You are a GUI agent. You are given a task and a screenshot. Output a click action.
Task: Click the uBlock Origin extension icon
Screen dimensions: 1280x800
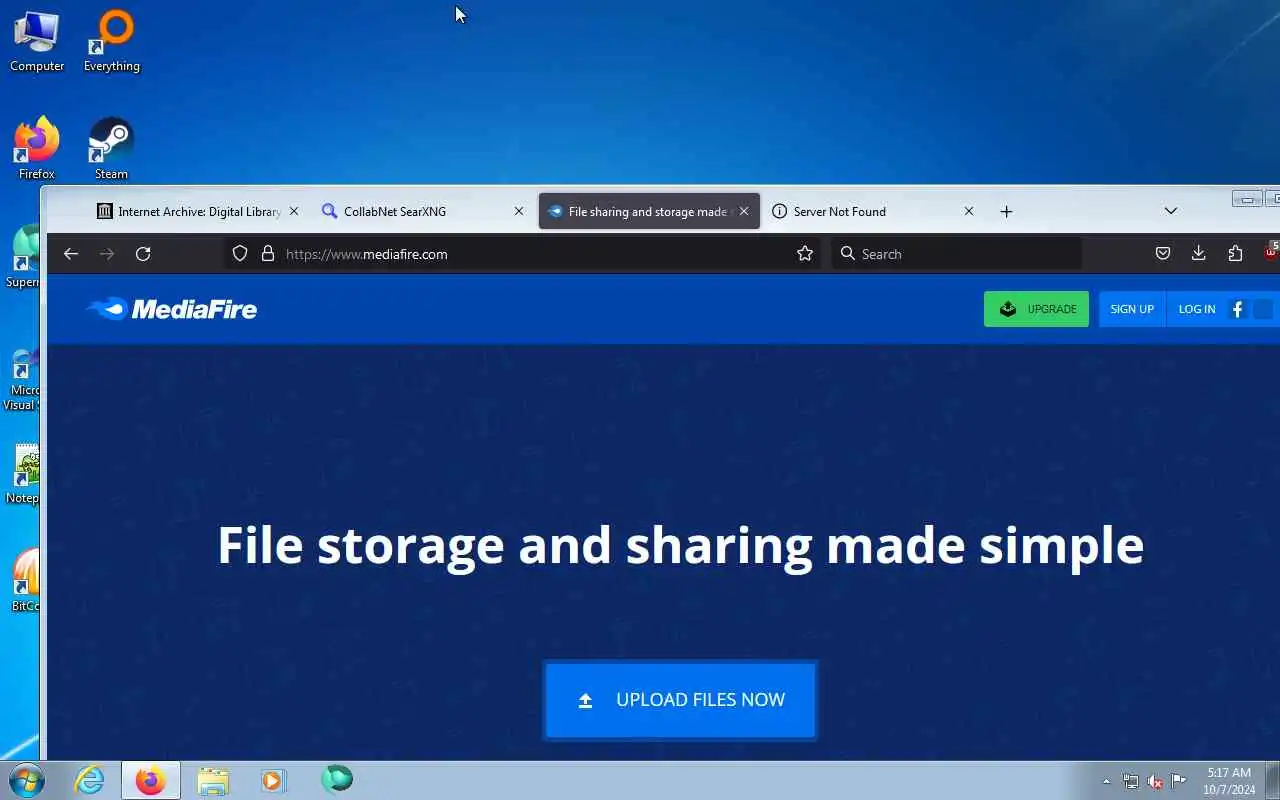(x=1271, y=252)
